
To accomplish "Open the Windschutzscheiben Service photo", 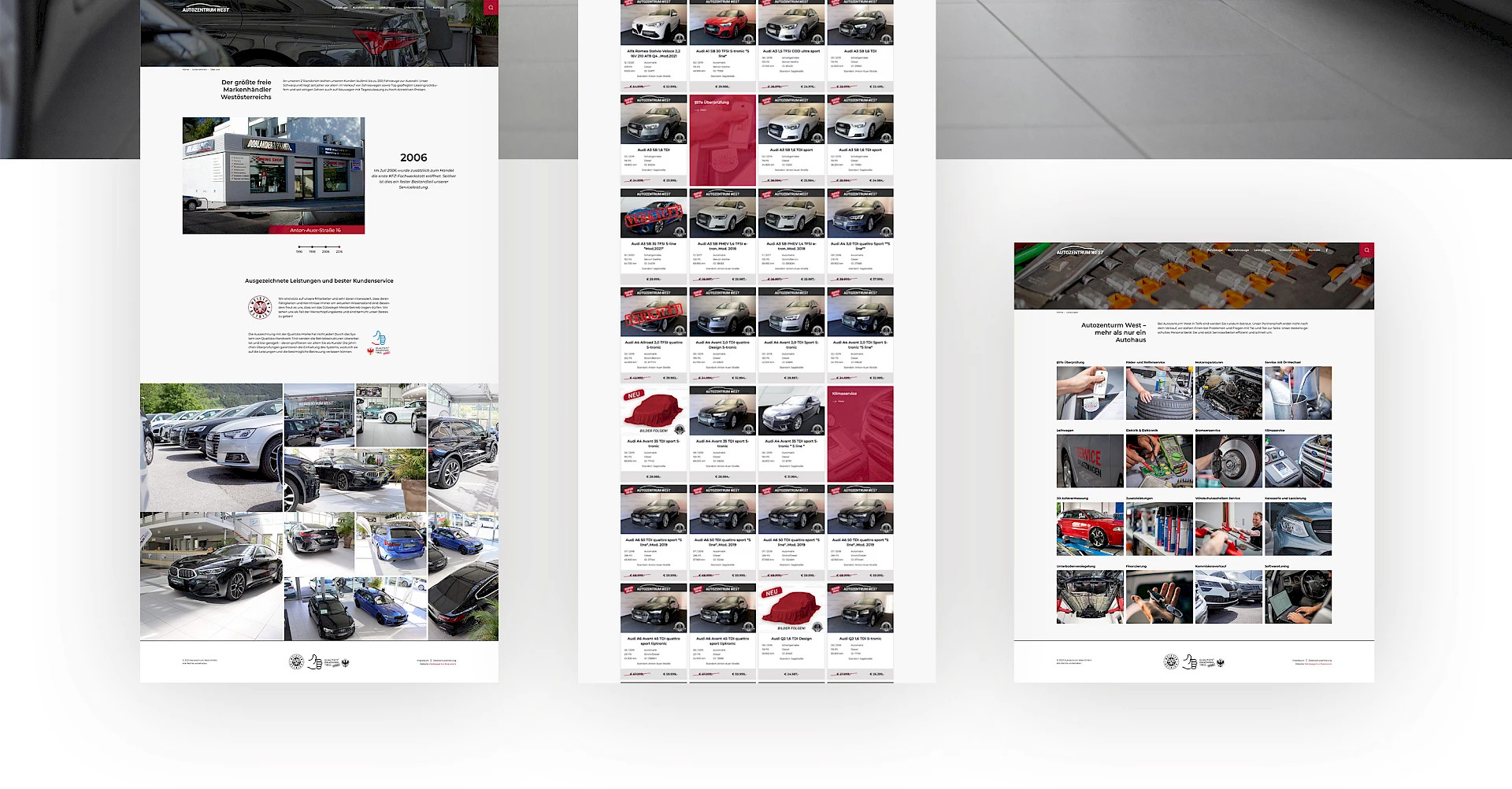I will [1228, 529].
